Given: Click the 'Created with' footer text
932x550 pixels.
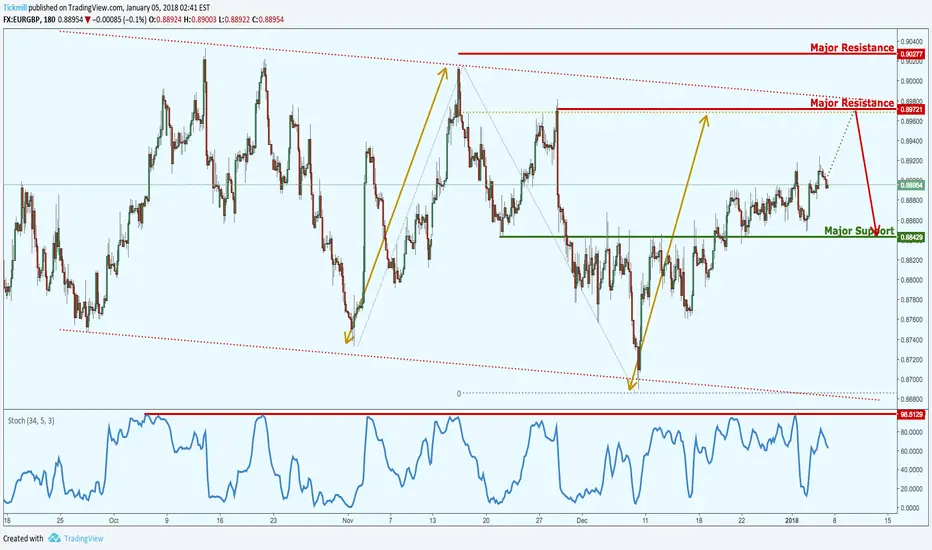Looking at the screenshot, I should [x=23, y=538].
